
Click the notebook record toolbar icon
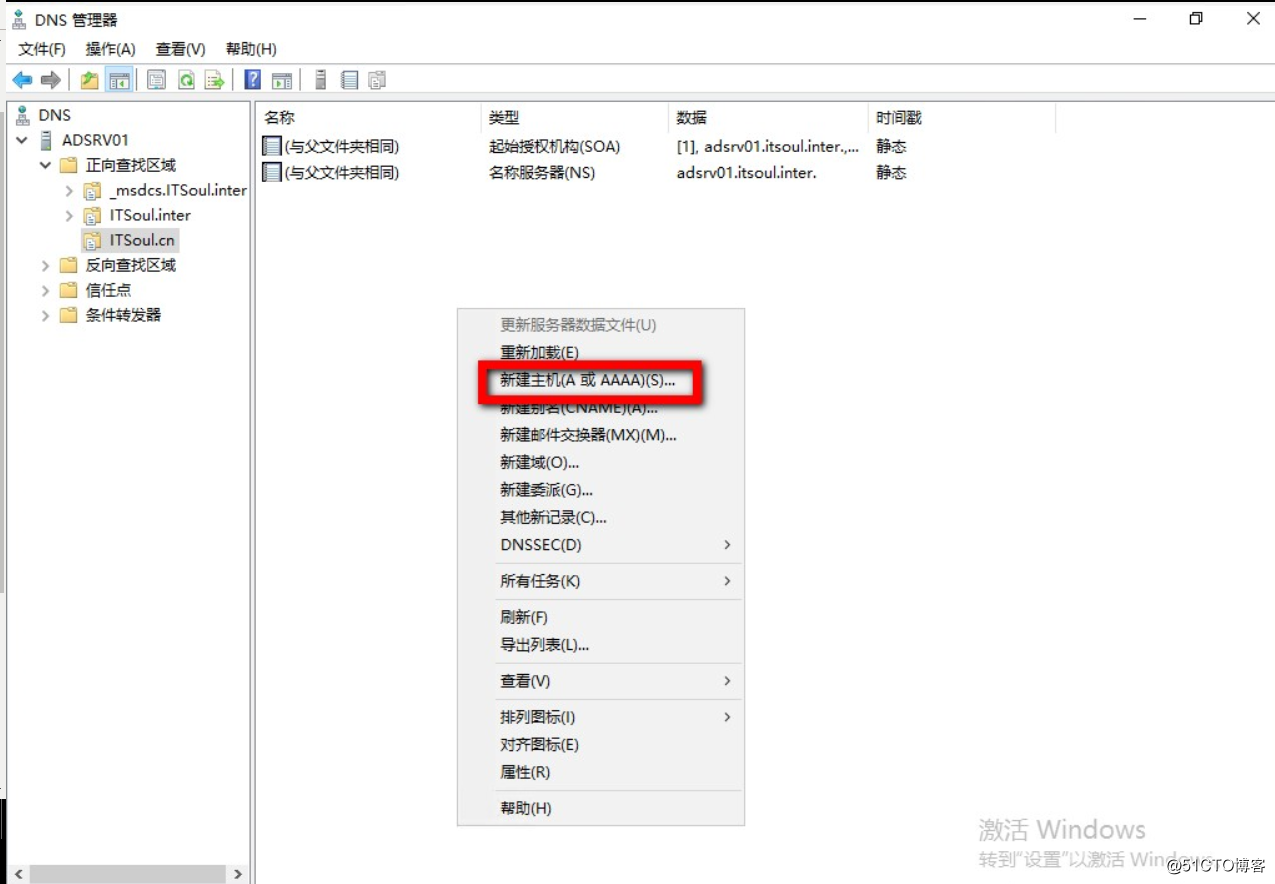pyautogui.click(x=349, y=80)
